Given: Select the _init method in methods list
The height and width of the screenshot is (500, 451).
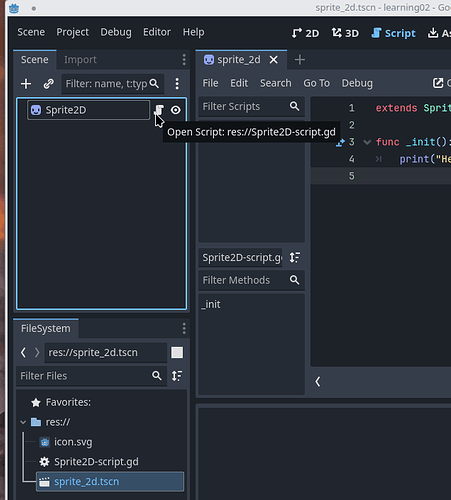Looking at the screenshot, I should [x=211, y=304].
